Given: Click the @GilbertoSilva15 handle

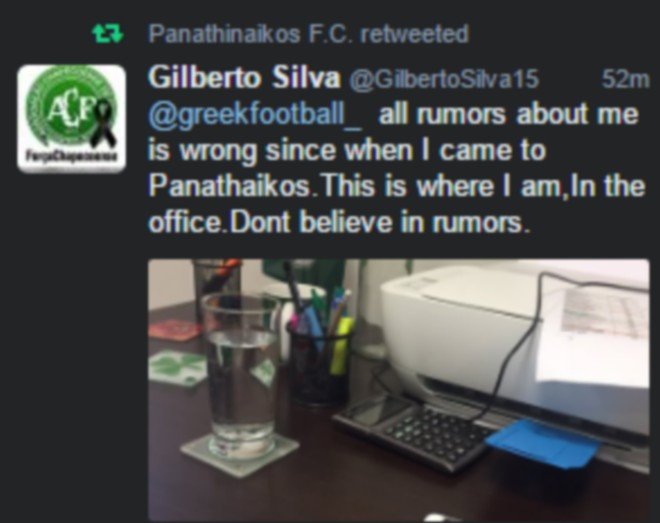Looking at the screenshot, I should point(444,79).
